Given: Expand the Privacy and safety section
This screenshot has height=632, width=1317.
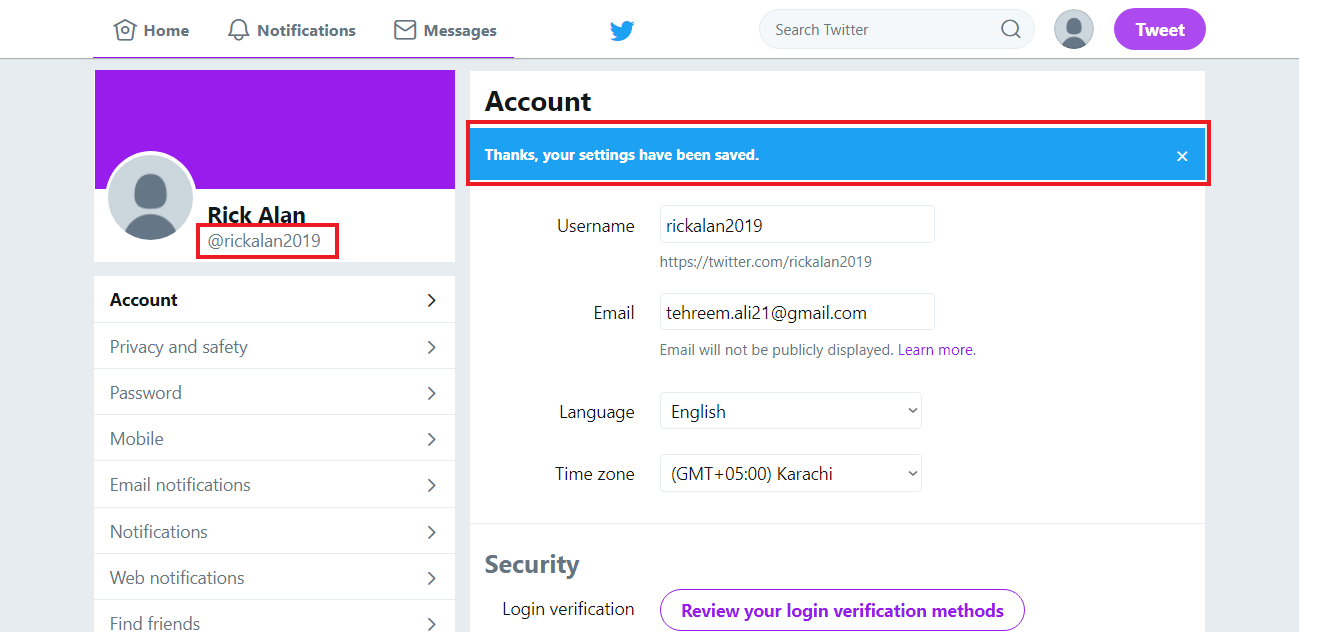Looking at the screenshot, I should click(178, 346).
